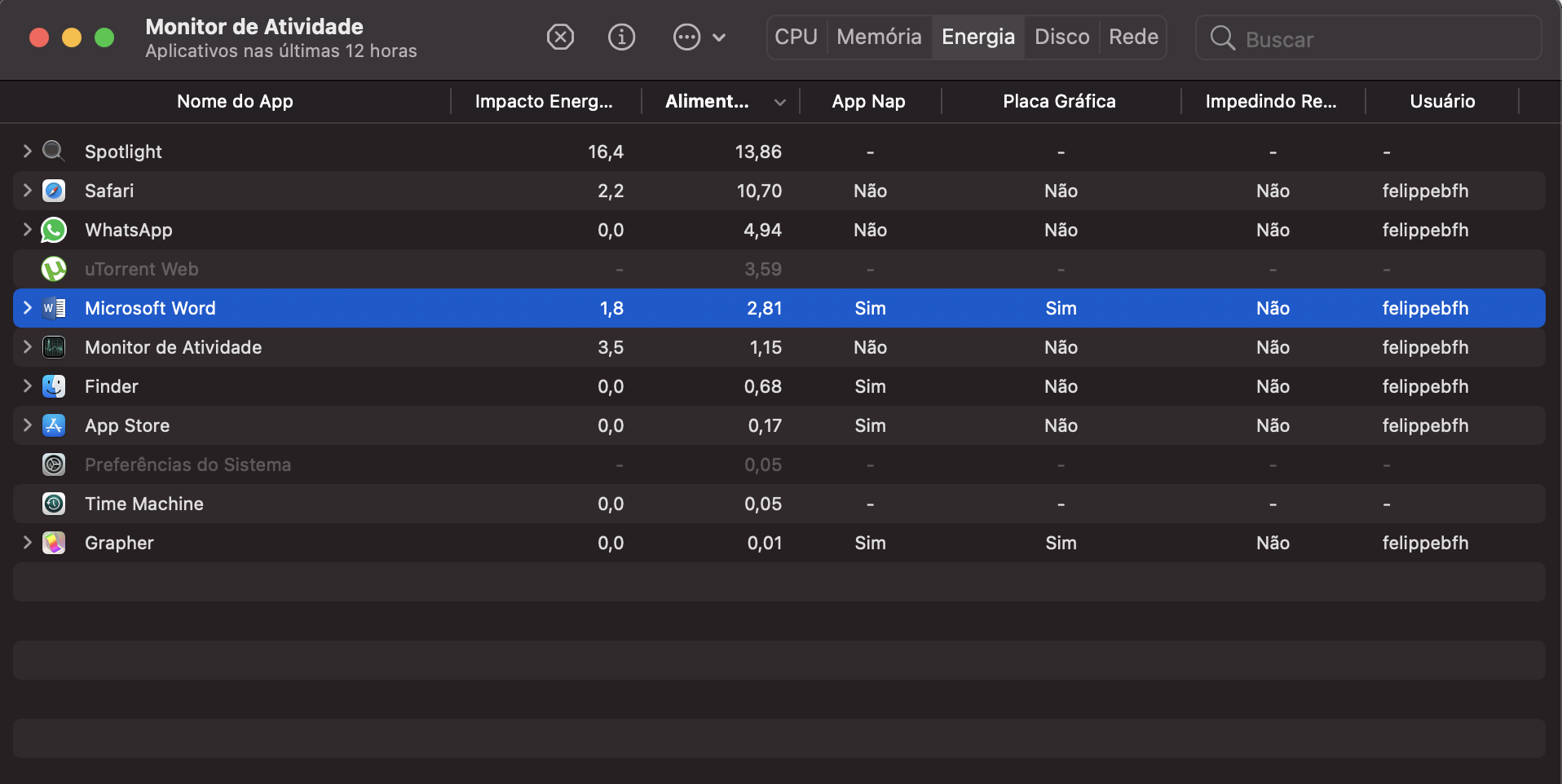This screenshot has width=1562, height=784.
Task: Open the Rede tab
Action: 1133,37
